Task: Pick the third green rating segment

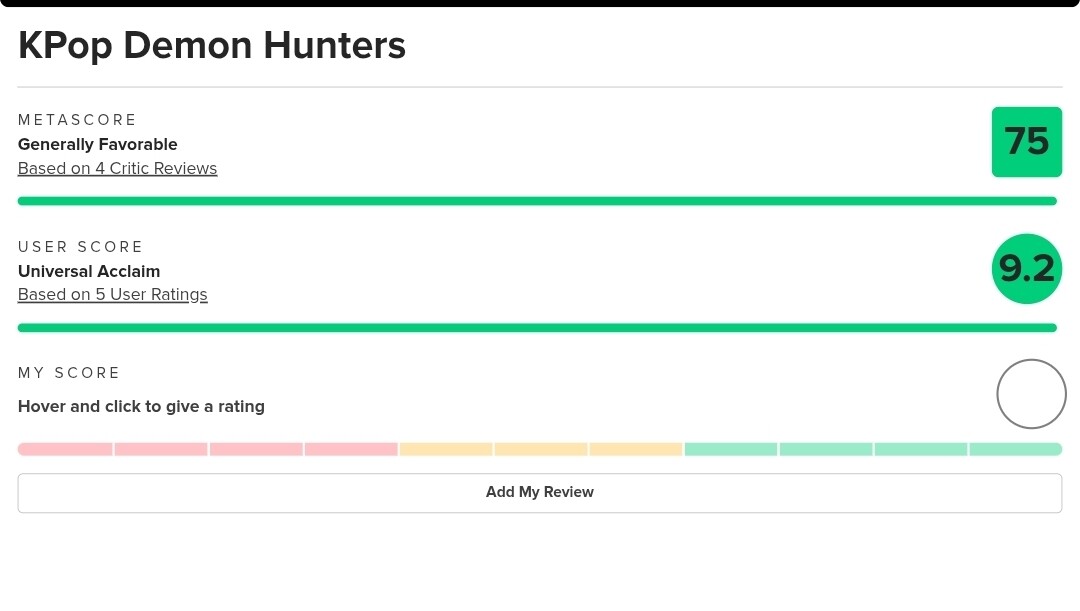Action: [x=921, y=449]
